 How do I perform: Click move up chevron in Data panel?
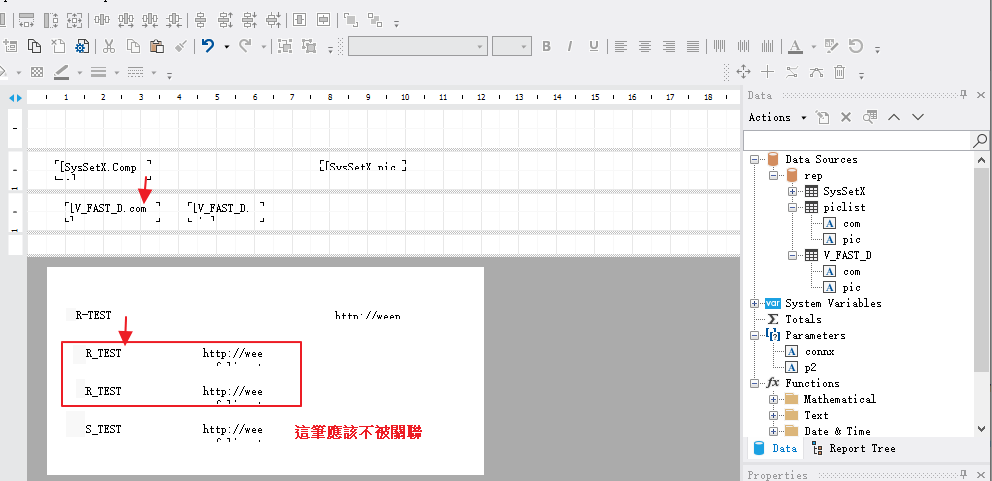894,117
